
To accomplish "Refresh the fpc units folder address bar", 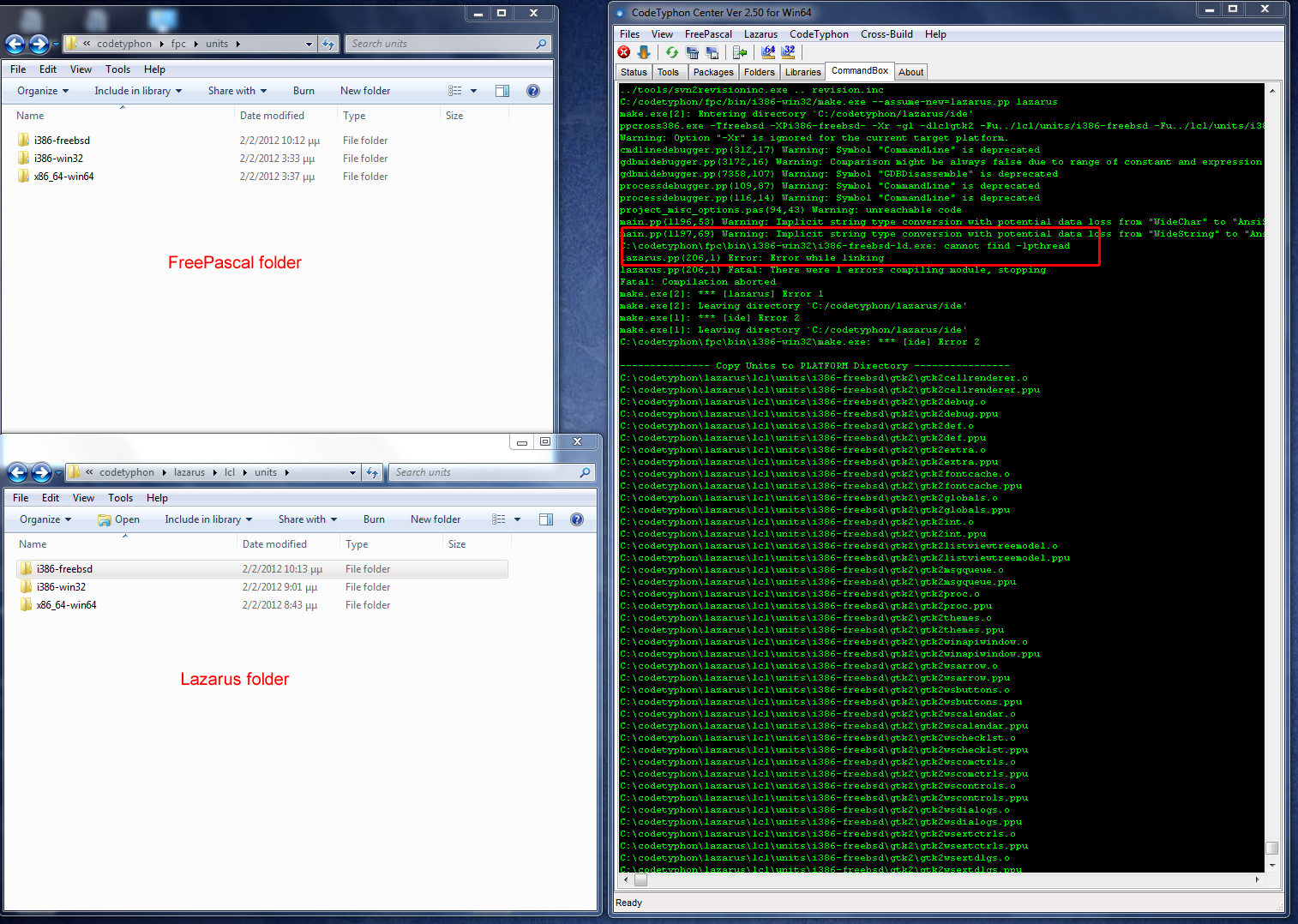I will [x=328, y=44].
